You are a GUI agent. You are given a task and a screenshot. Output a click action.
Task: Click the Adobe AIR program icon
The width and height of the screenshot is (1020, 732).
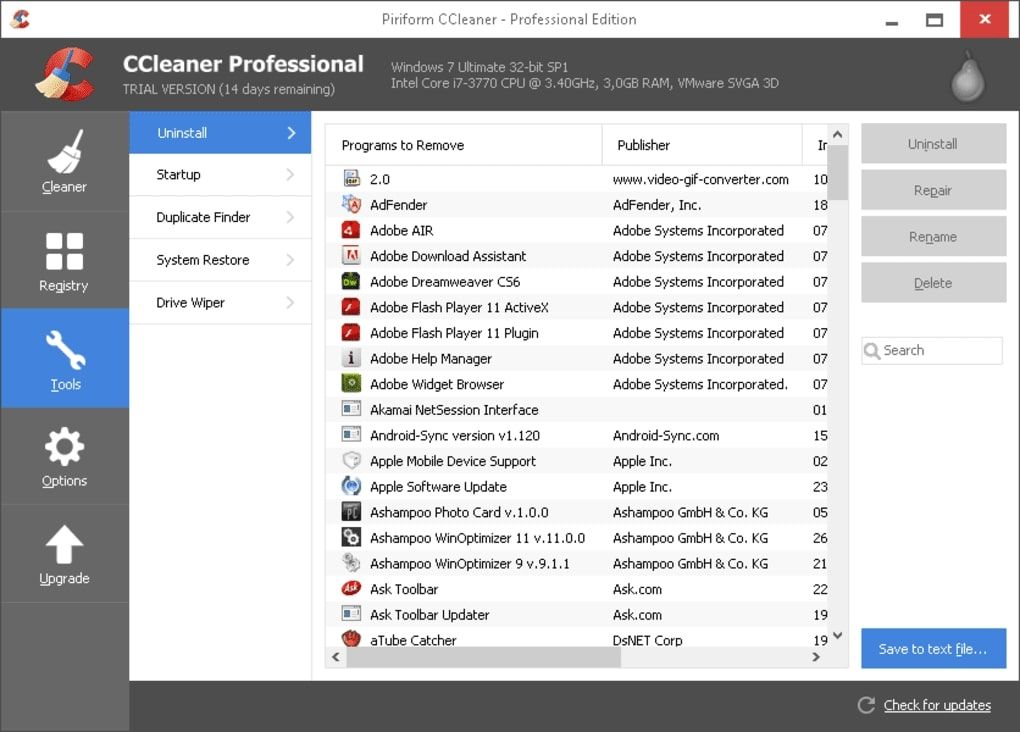353,230
